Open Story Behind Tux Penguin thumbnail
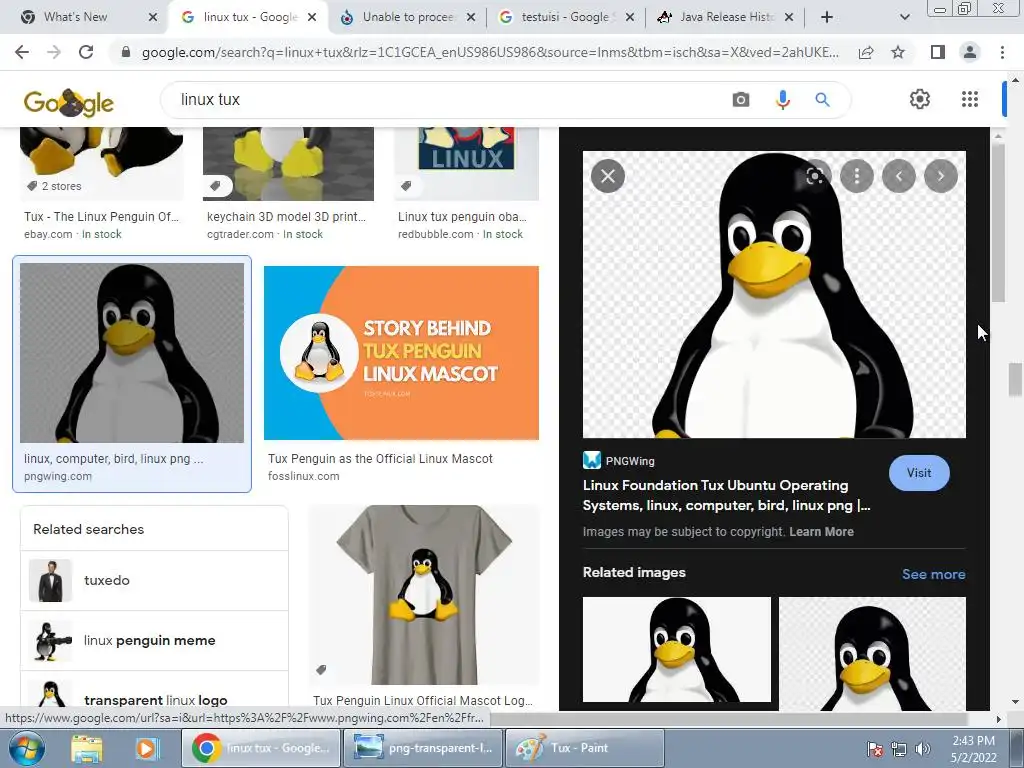This screenshot has height=768, width=1024. 401,353
